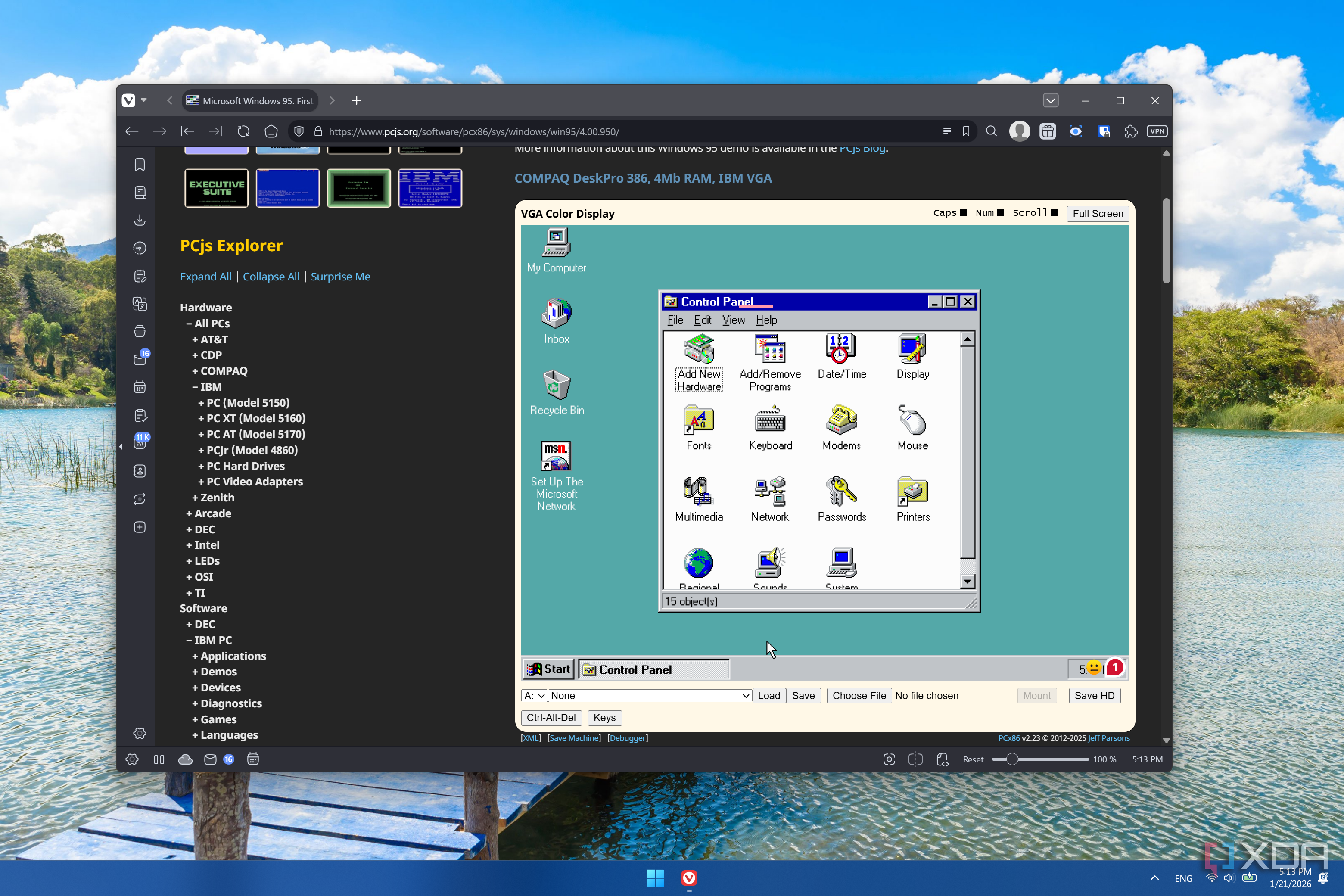Open the Mouse settings icon
This screenshot has height=896, width=1344.
912,428
